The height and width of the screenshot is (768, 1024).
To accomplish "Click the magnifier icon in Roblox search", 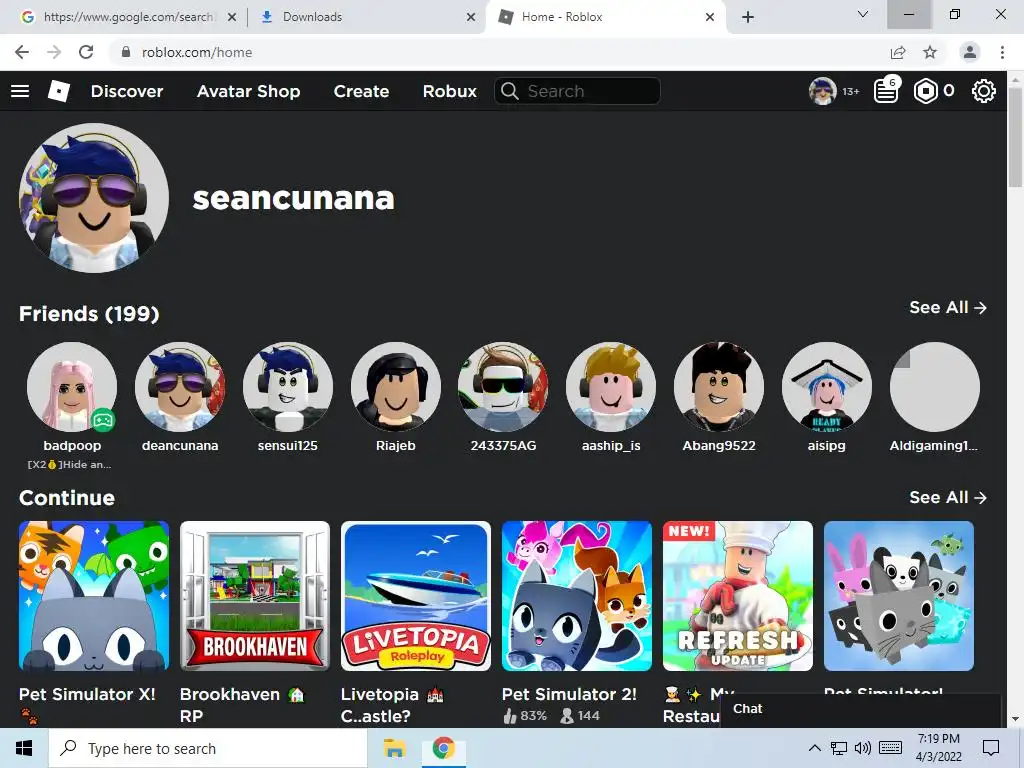I will click(509, 91).
